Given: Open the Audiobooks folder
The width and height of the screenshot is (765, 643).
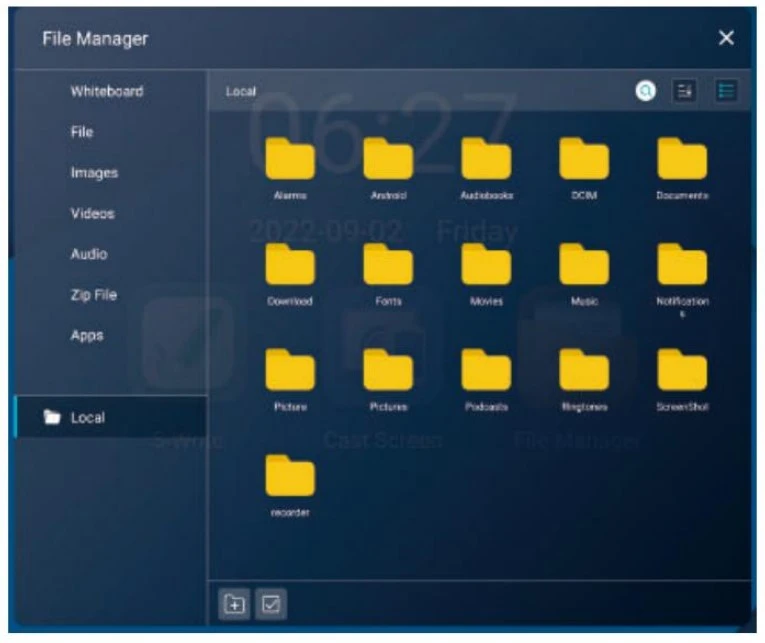Looking at the screenshot, I should (486, 160).
